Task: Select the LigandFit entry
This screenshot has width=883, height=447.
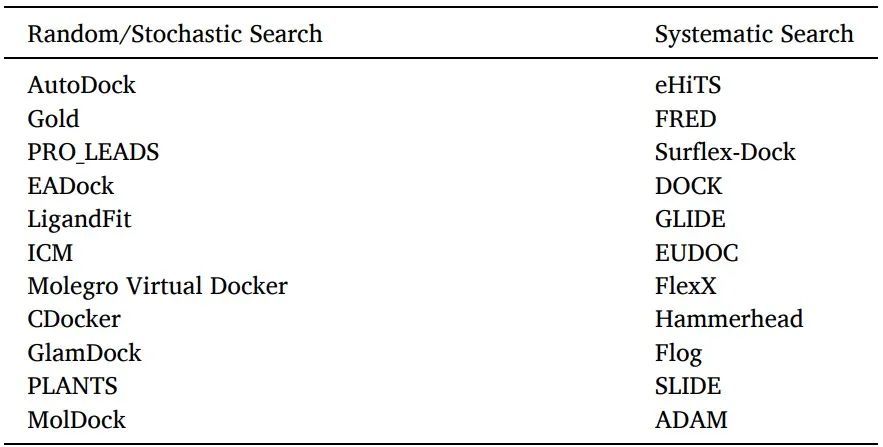Action: pos(79,219)
